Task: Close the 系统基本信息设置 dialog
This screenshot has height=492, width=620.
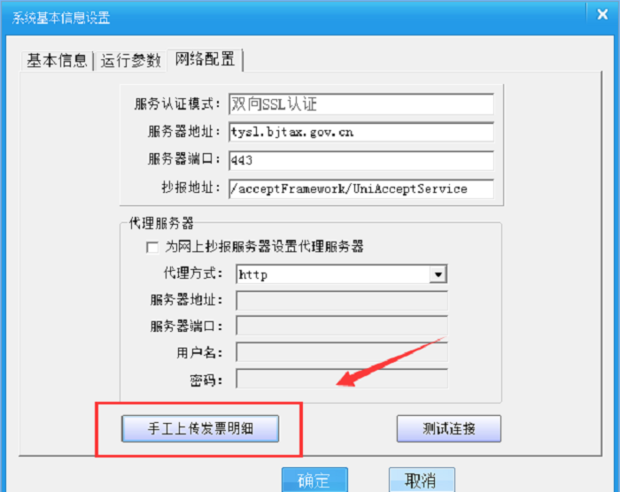Action: (602, 15)
